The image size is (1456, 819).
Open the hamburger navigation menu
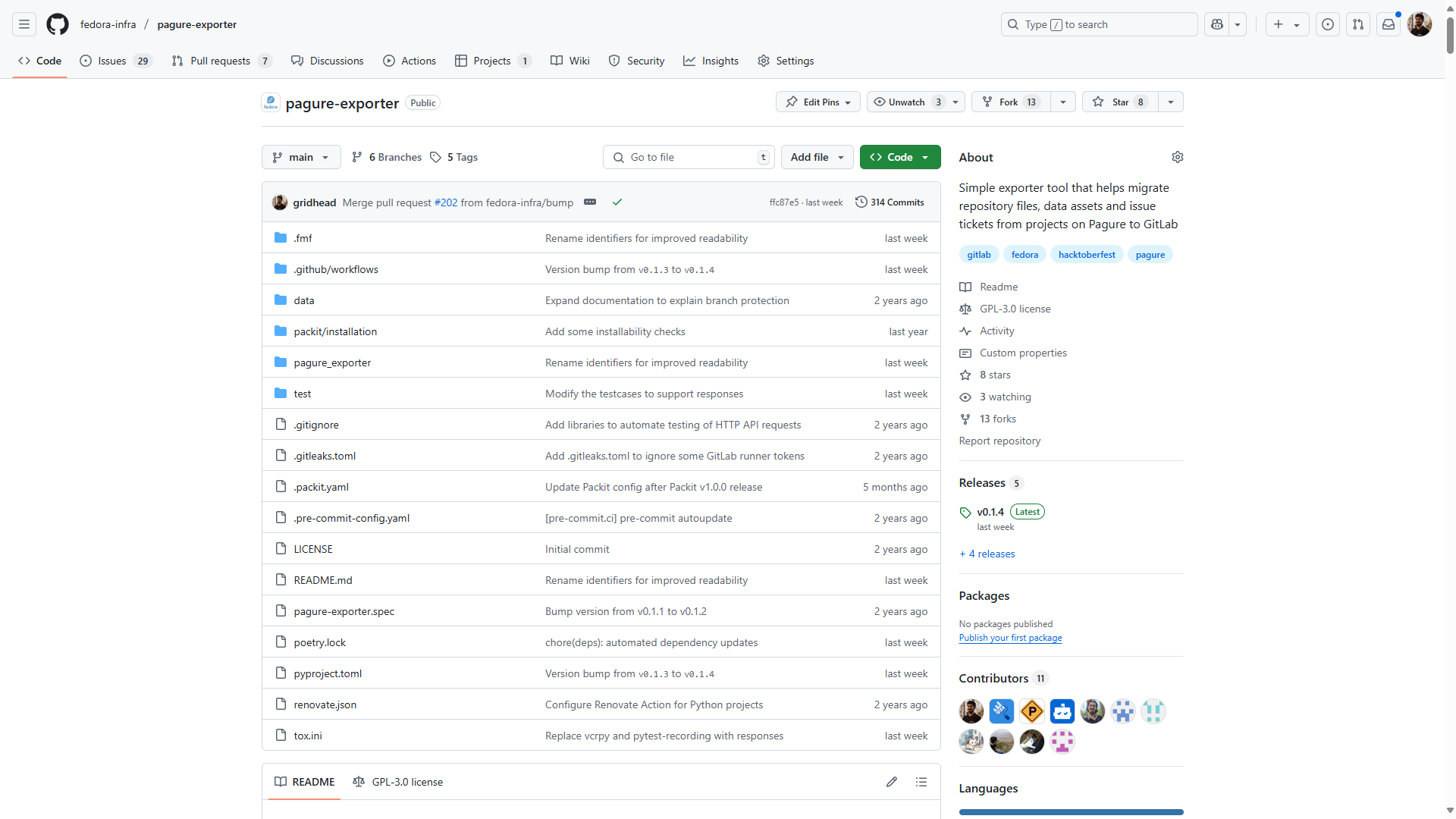click(x=24, y=24)
